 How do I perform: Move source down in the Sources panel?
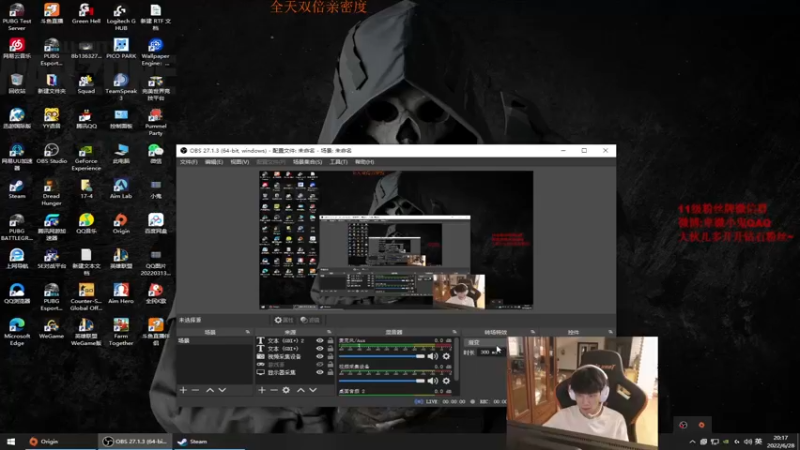[313, 390]
